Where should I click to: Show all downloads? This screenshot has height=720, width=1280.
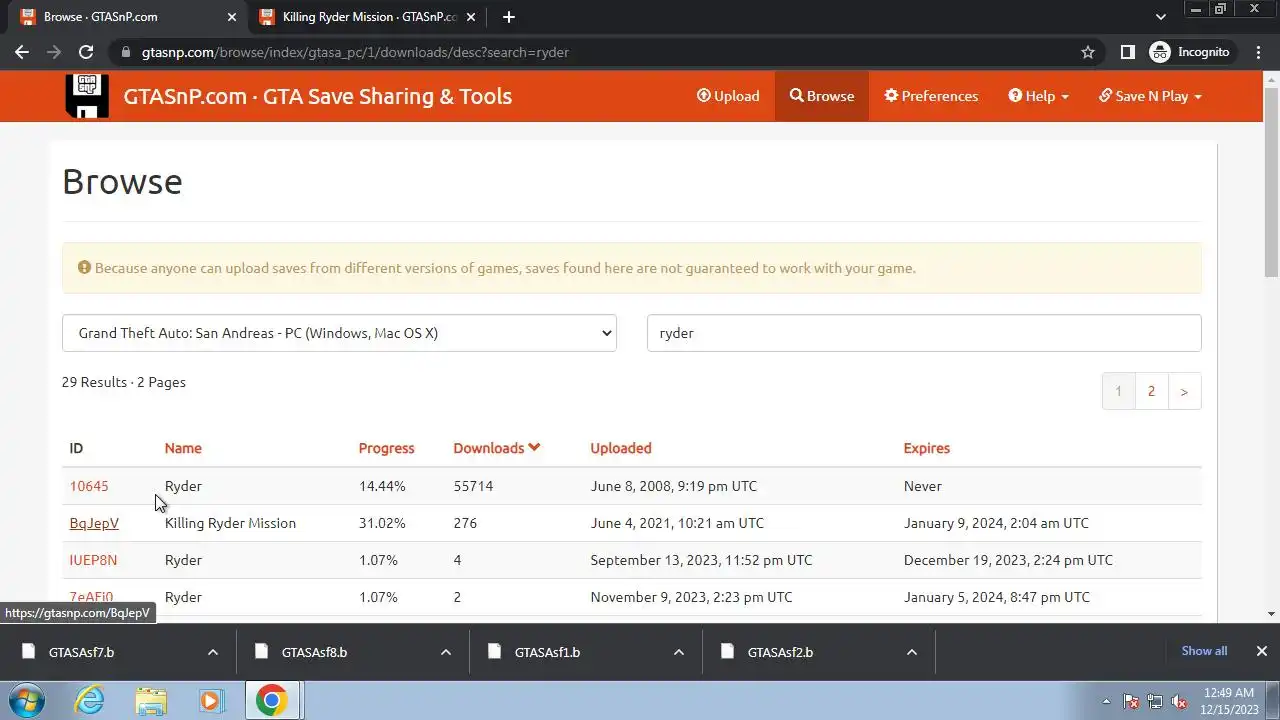coord(1204,651)
